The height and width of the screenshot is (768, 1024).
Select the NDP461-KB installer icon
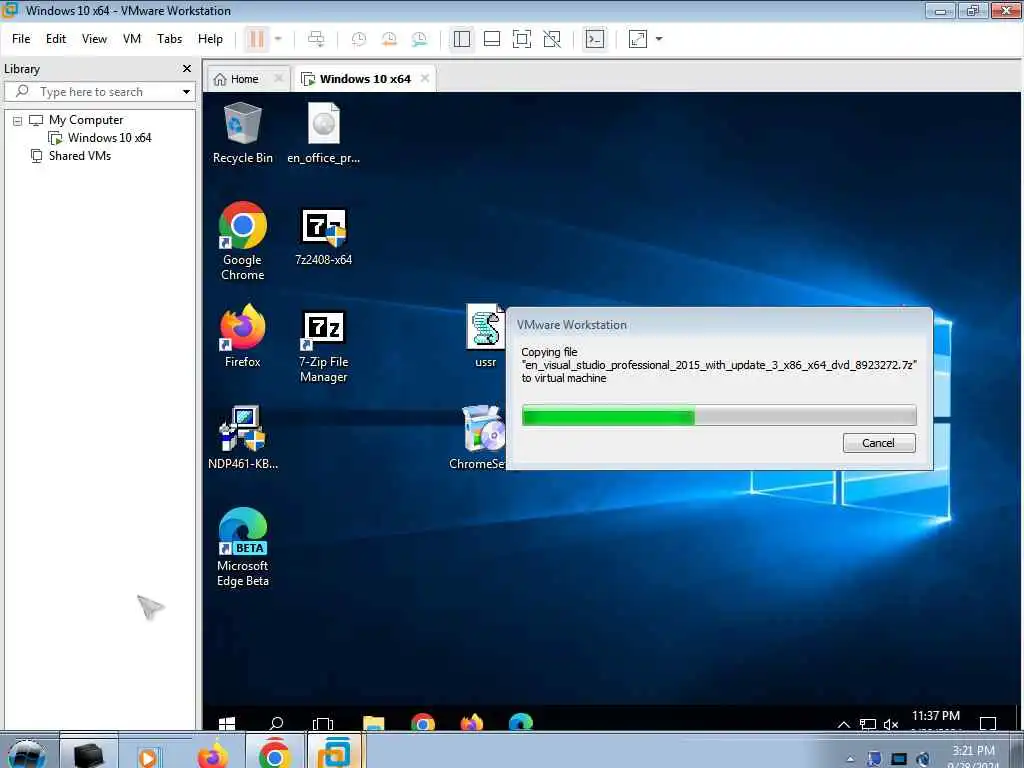point(242,438)
